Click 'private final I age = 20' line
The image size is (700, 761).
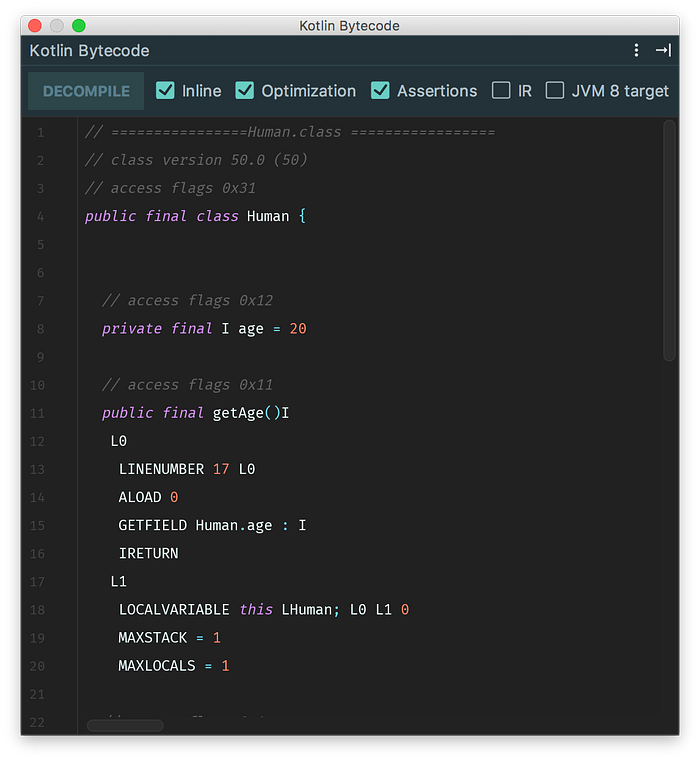pyautogui.click(x=204, y=329)
